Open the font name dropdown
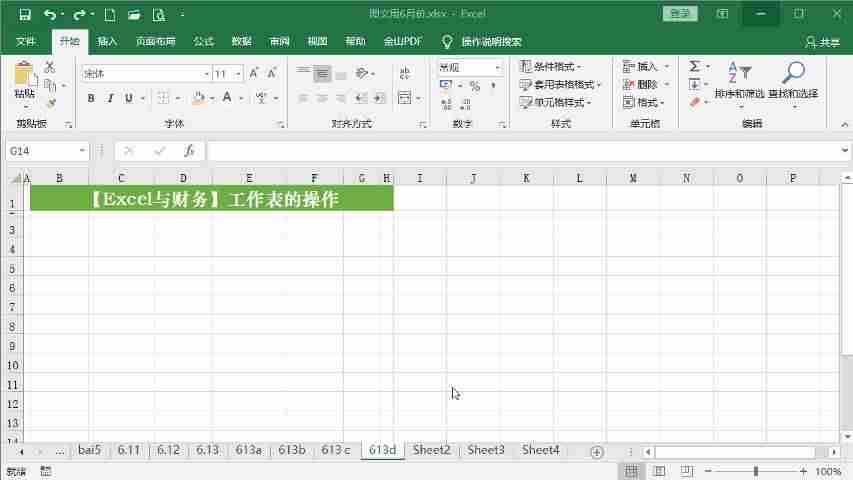Screen dimensions: 853x480 [x=207, y=74]
